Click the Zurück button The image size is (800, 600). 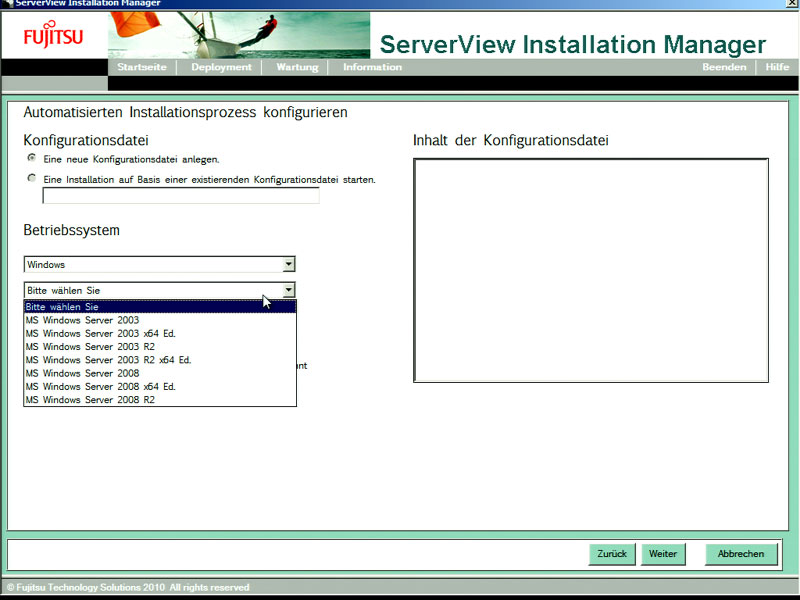coord(612,554)
